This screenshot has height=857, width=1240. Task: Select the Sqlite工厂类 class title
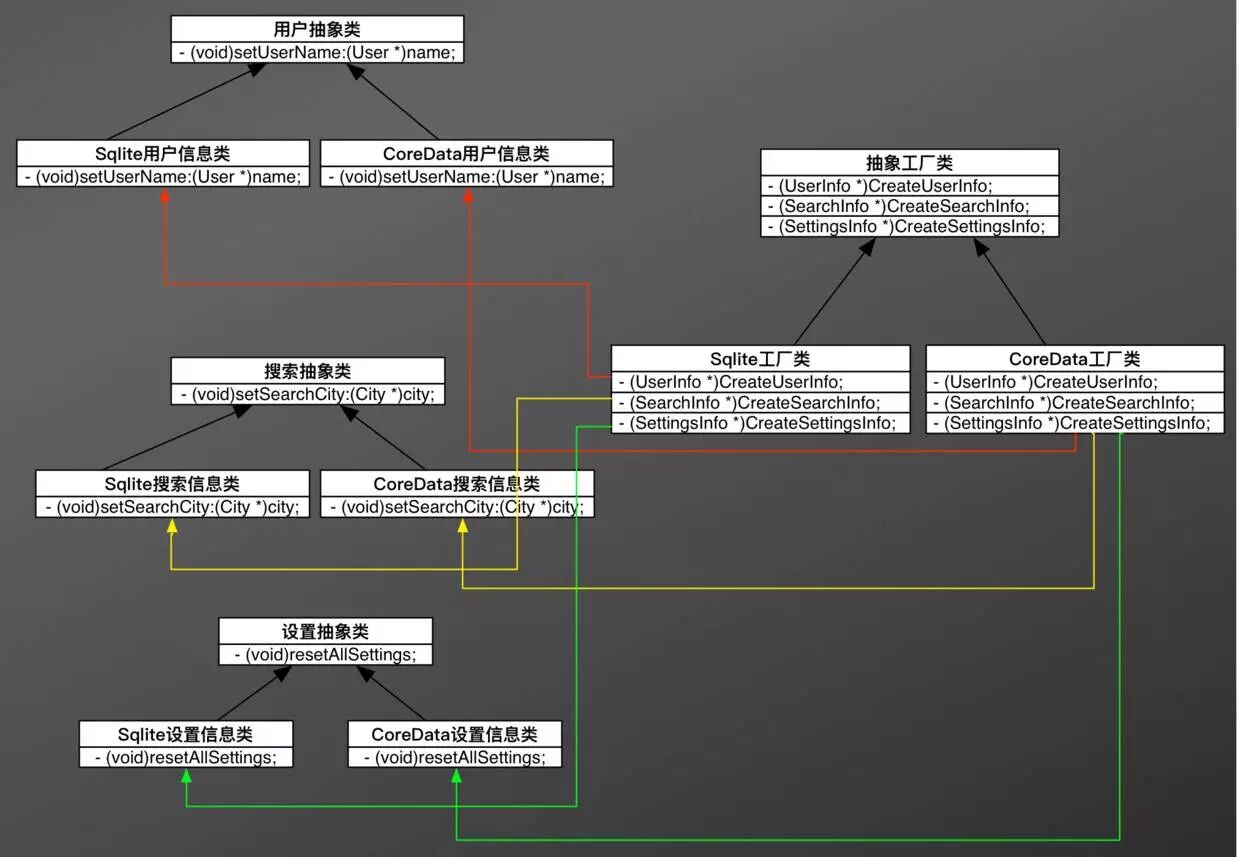tap(761, 359)
